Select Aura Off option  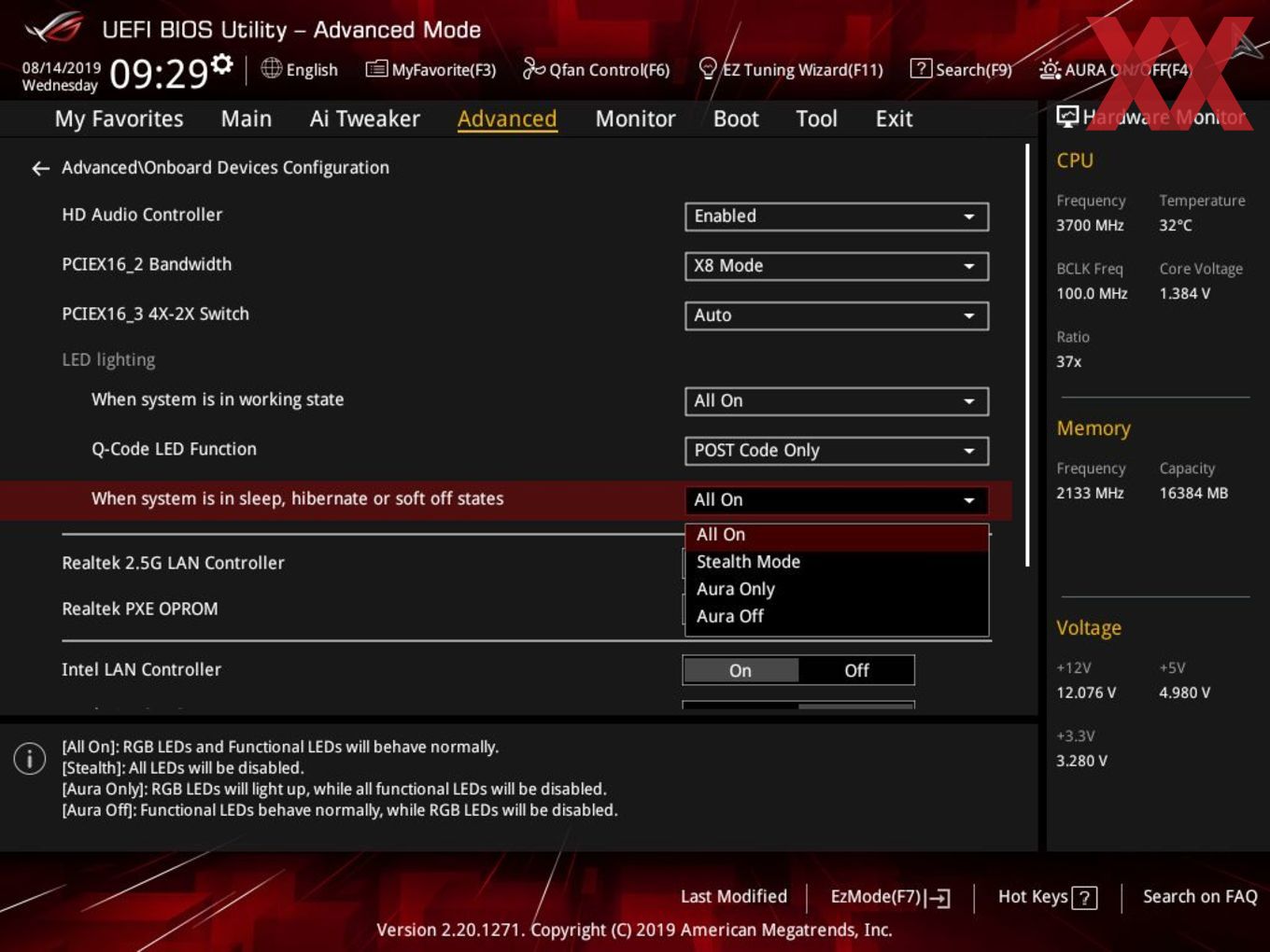836,616
